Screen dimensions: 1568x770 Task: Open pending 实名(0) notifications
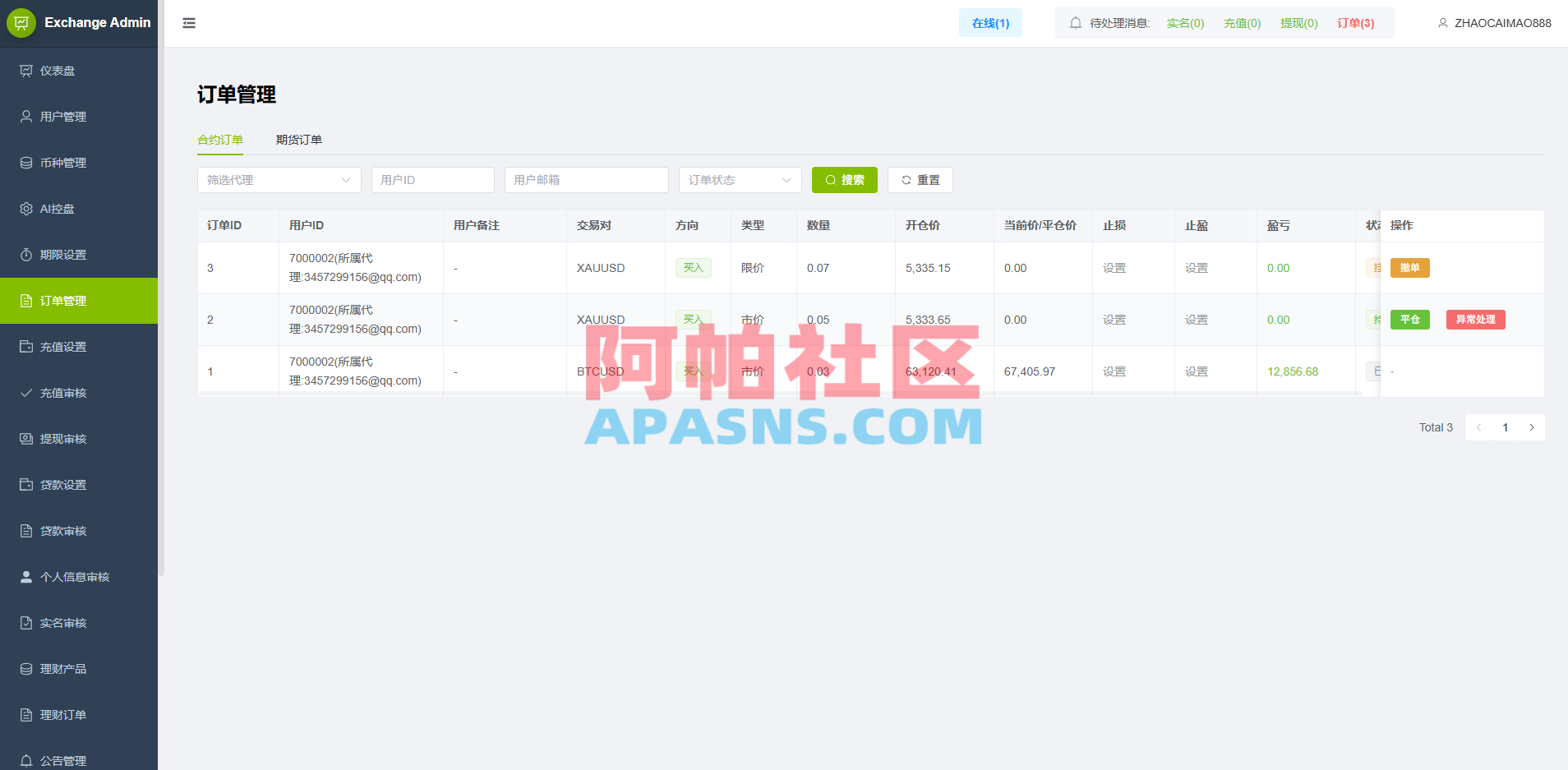tap(1185, 23)
